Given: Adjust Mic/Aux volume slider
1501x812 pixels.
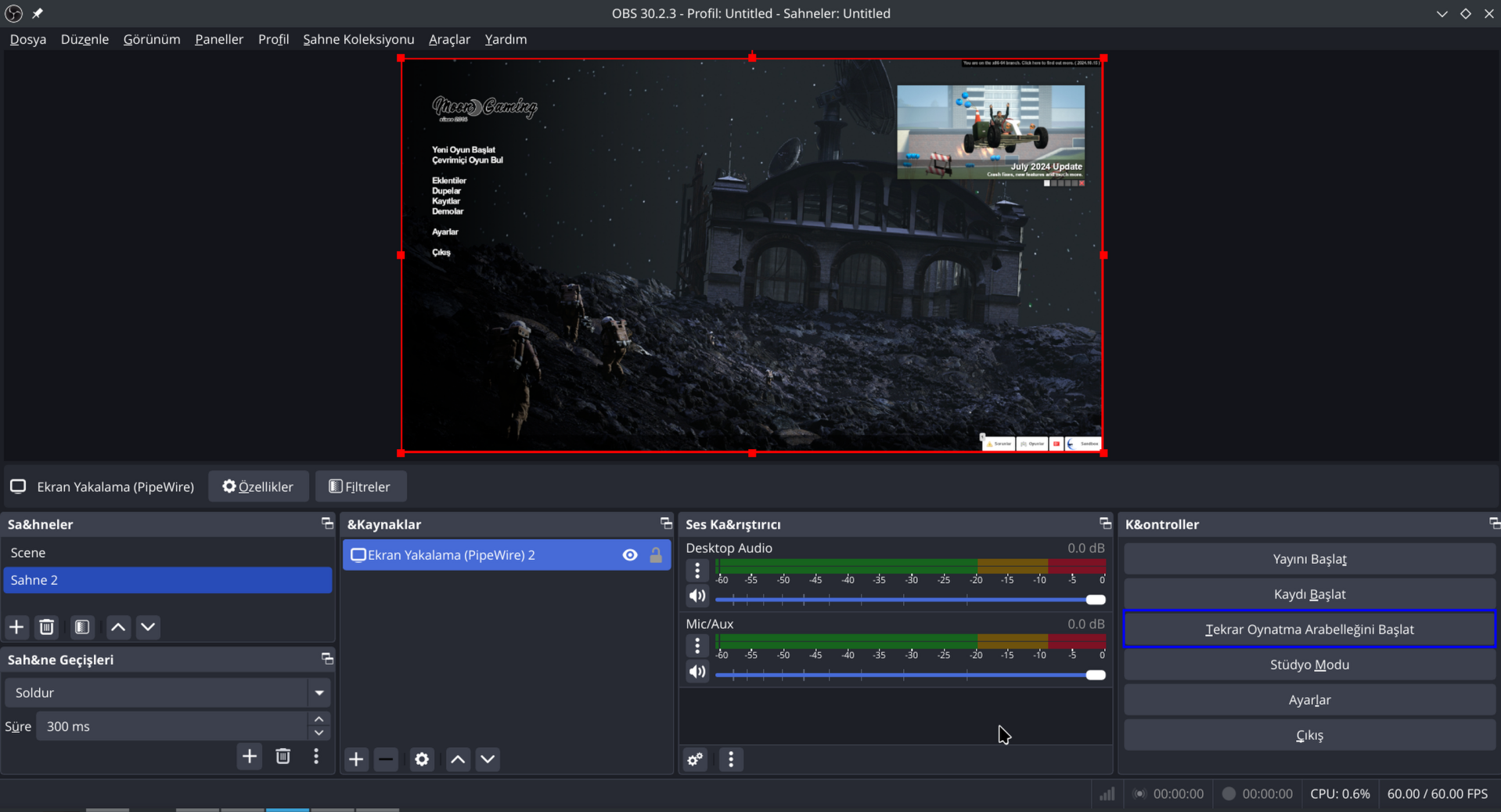Looking at the screenshot, I should (910, 674).
